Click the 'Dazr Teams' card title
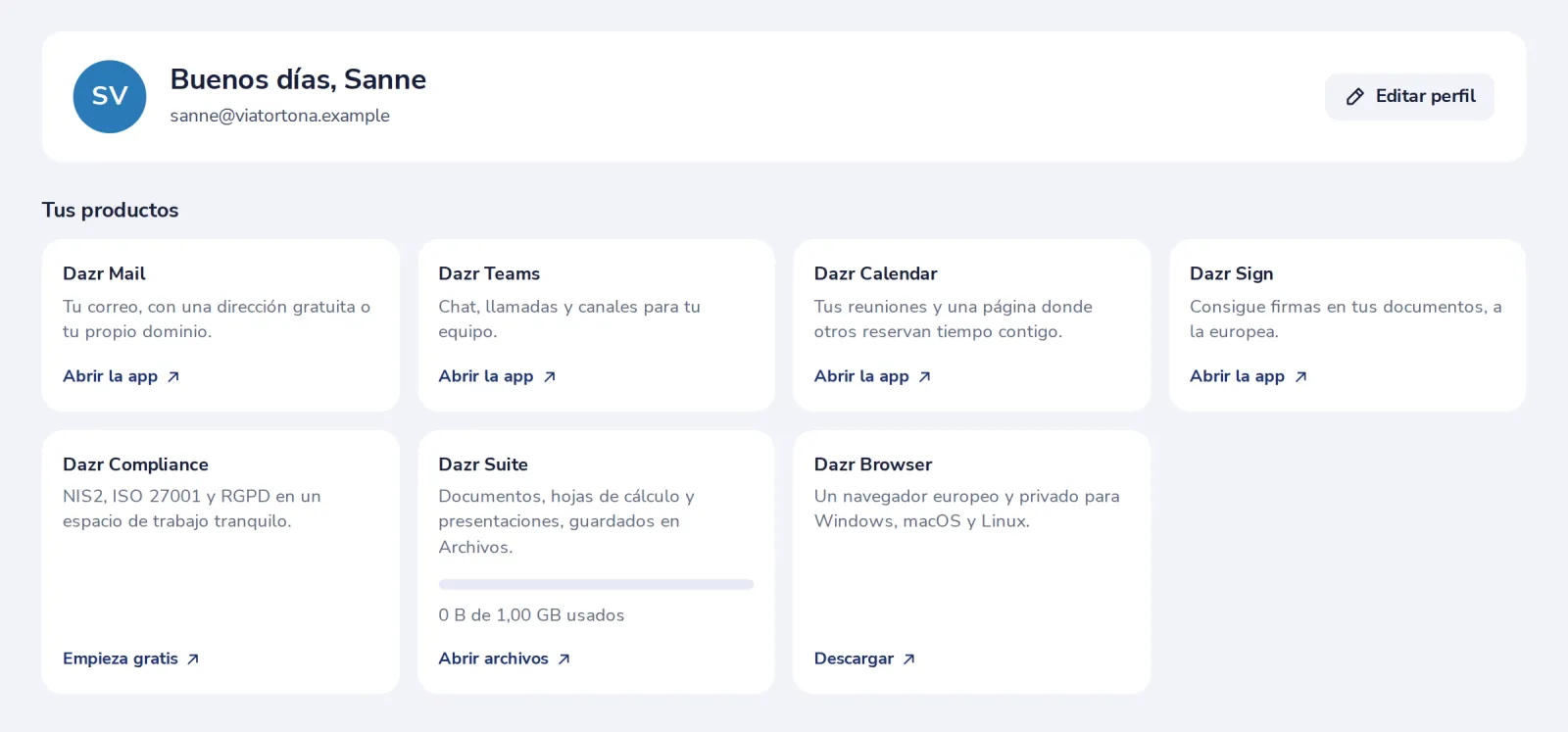 (x=489, y=273)
